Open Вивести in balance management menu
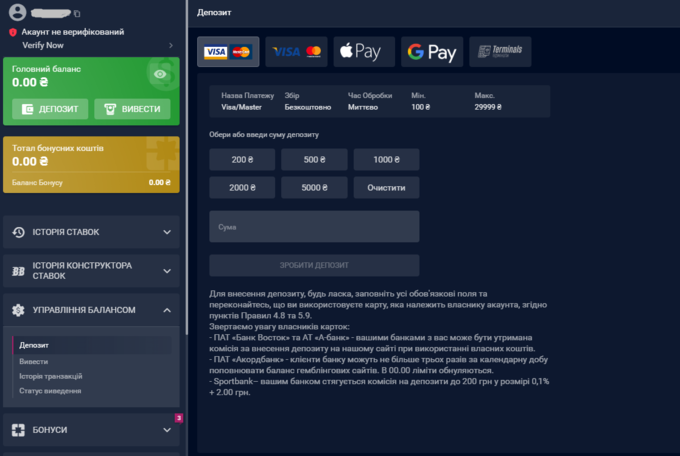 point(34,361)
